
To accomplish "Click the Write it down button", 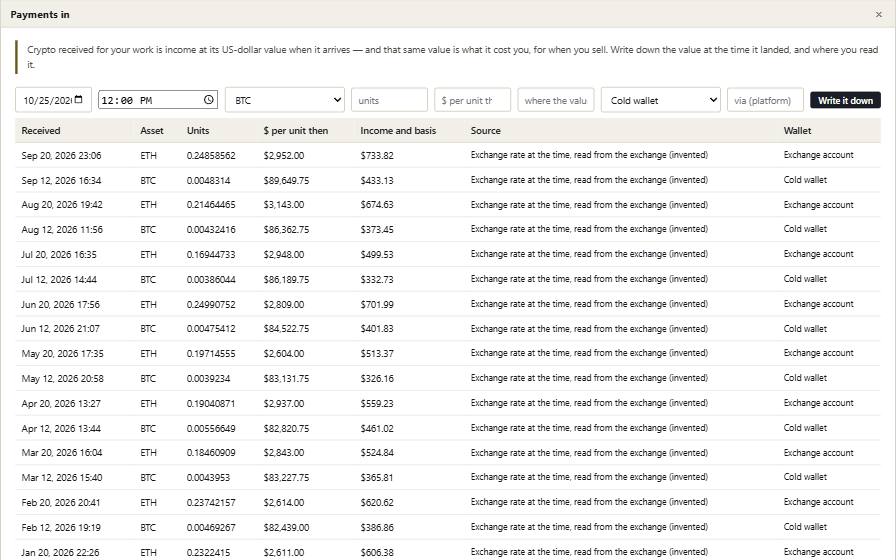I will coord(845,100).
